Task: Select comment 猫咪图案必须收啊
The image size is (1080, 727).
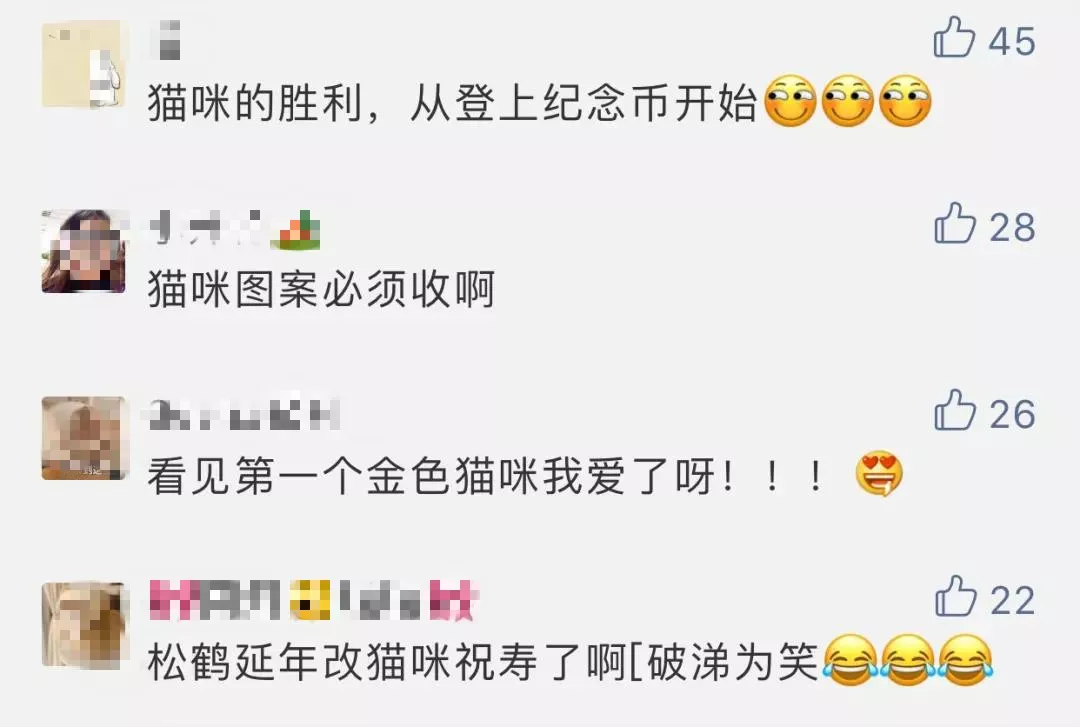Action: [321, 289]
